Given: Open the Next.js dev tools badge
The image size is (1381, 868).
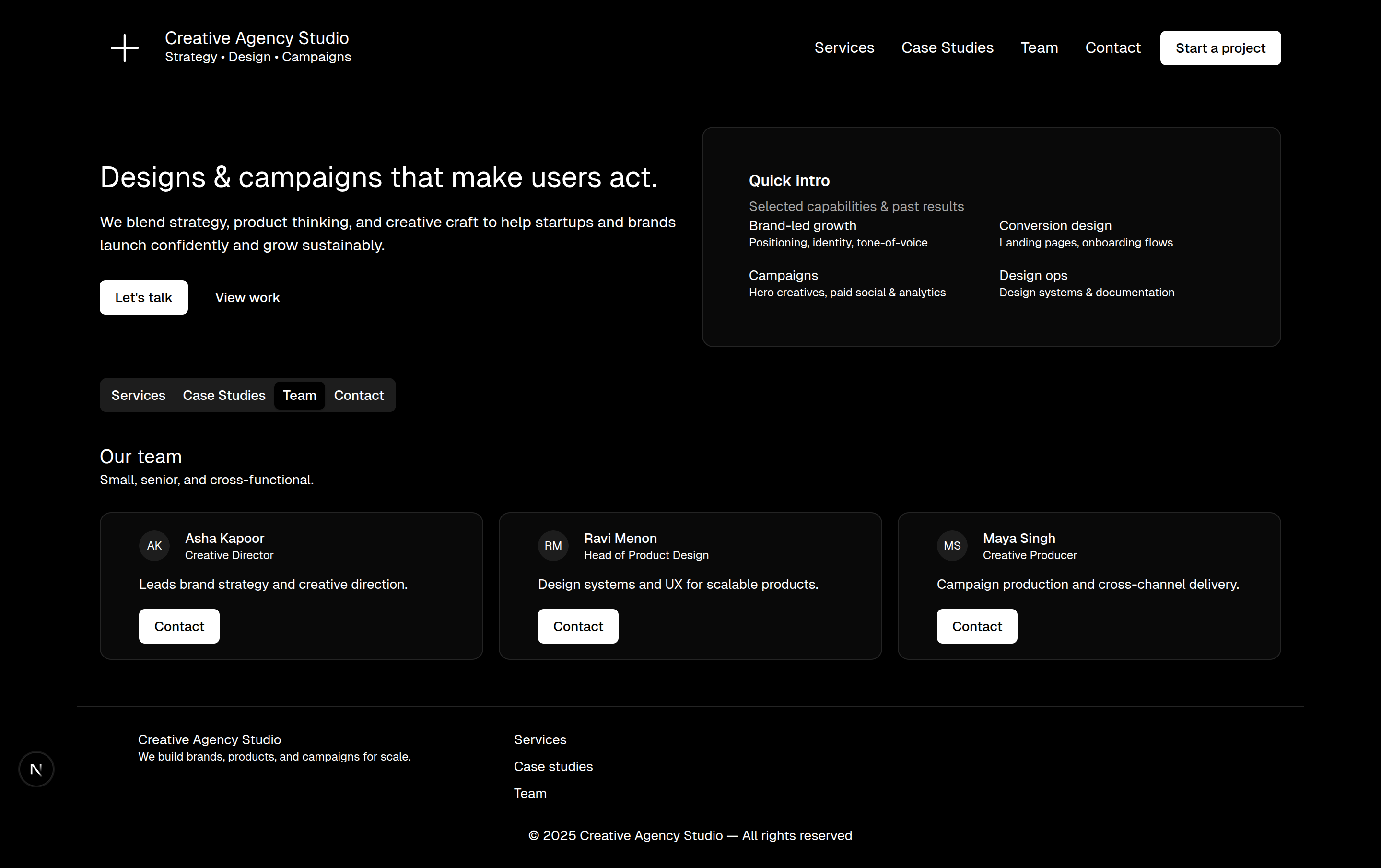Looking at the screenshot, I should click(36, 769).
